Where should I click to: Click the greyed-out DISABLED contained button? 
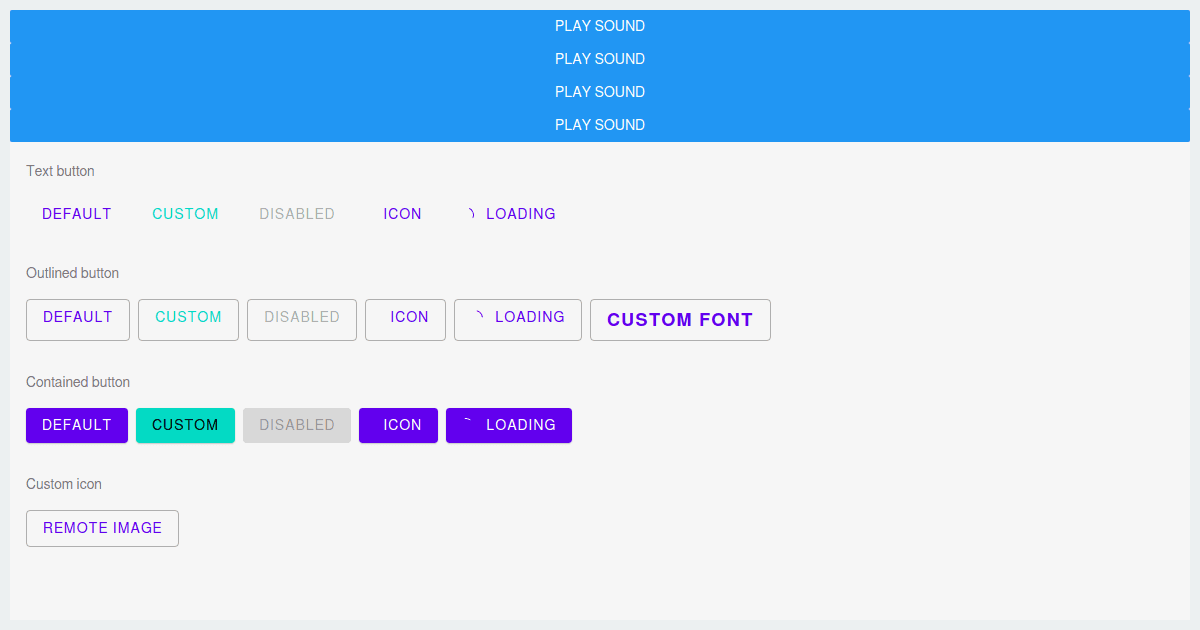point(296,425)
